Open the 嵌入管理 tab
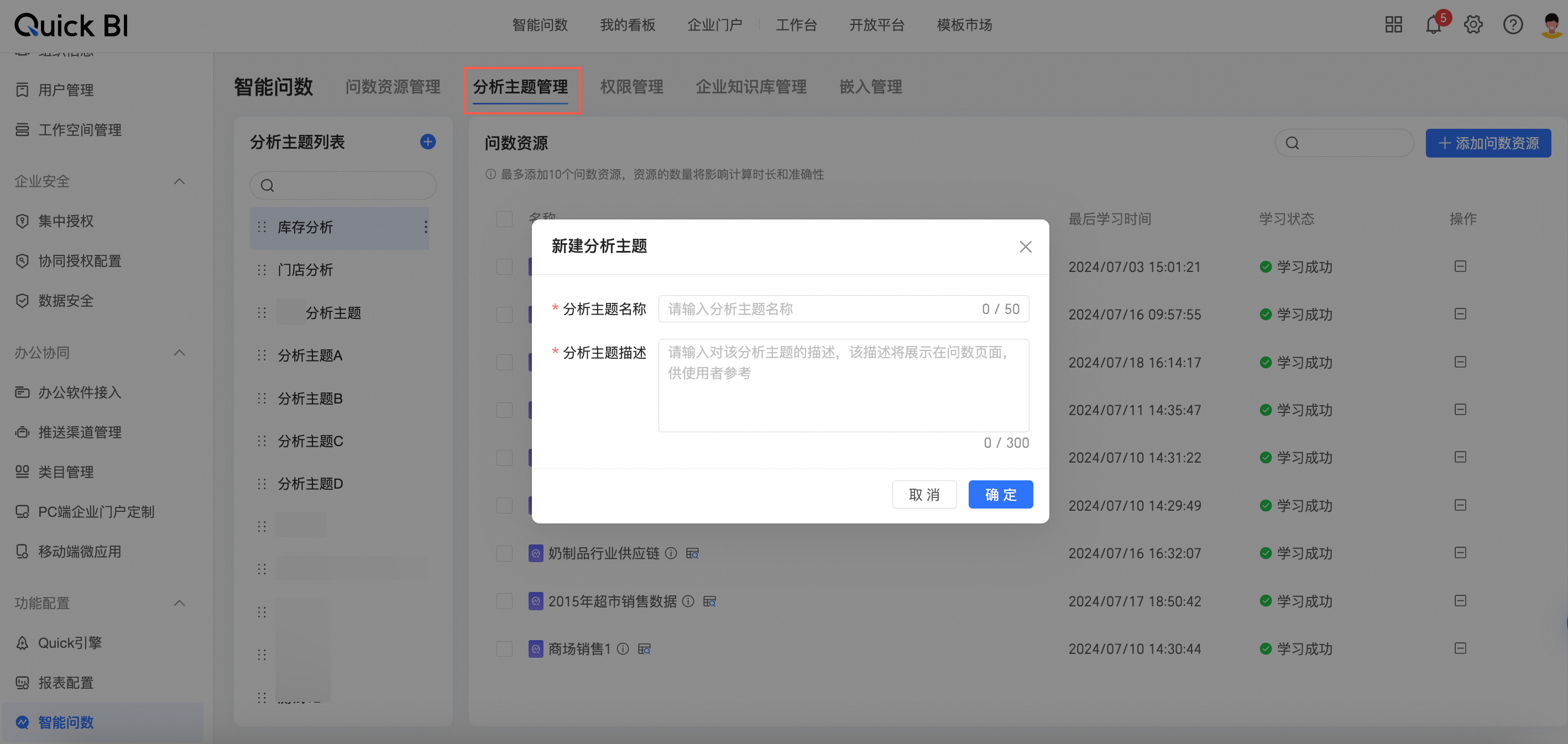This screenshot has height=744, width=1568. [870, 86]
